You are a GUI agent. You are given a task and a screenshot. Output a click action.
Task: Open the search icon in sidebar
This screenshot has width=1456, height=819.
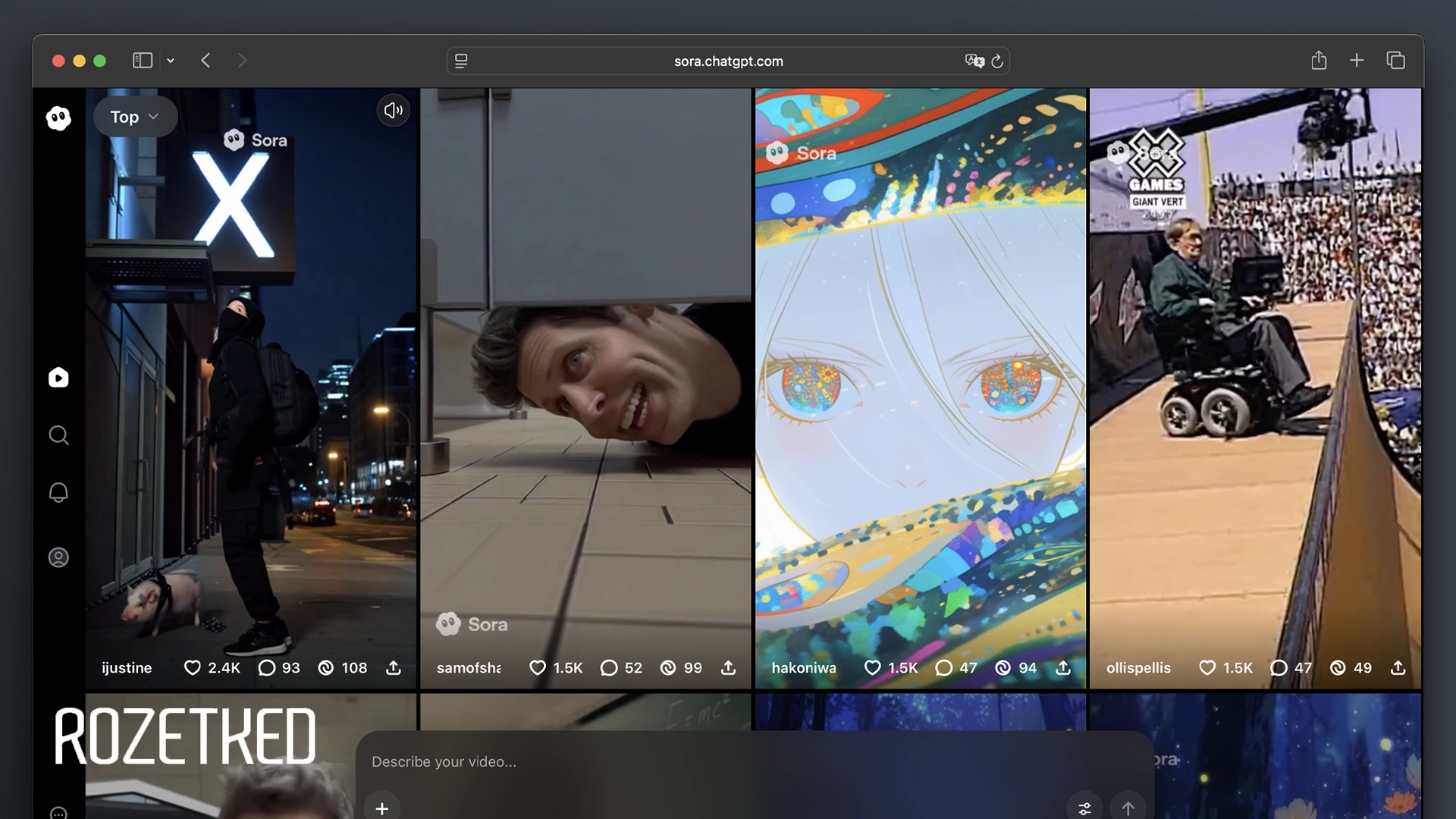coord(58,435)
